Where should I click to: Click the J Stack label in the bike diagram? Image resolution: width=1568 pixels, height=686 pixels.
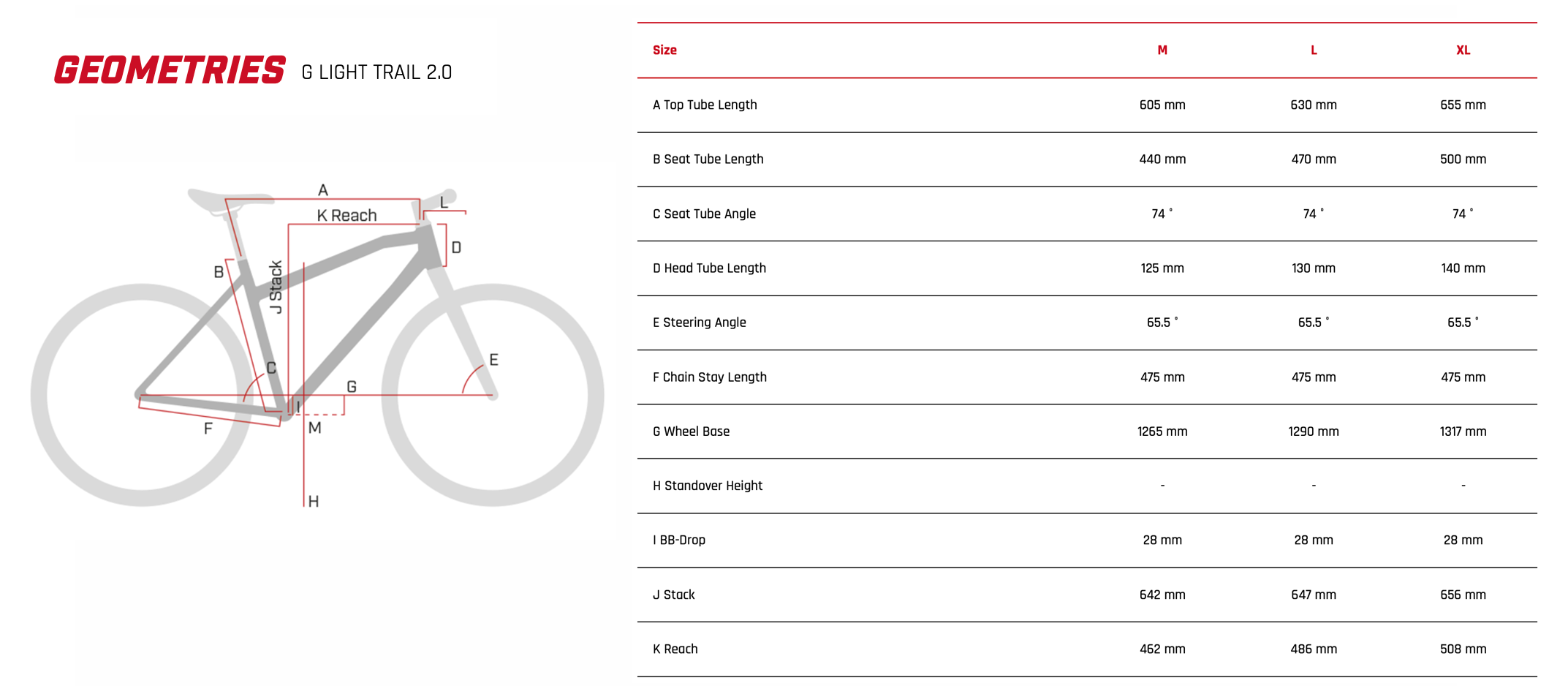tap(276, 287)
